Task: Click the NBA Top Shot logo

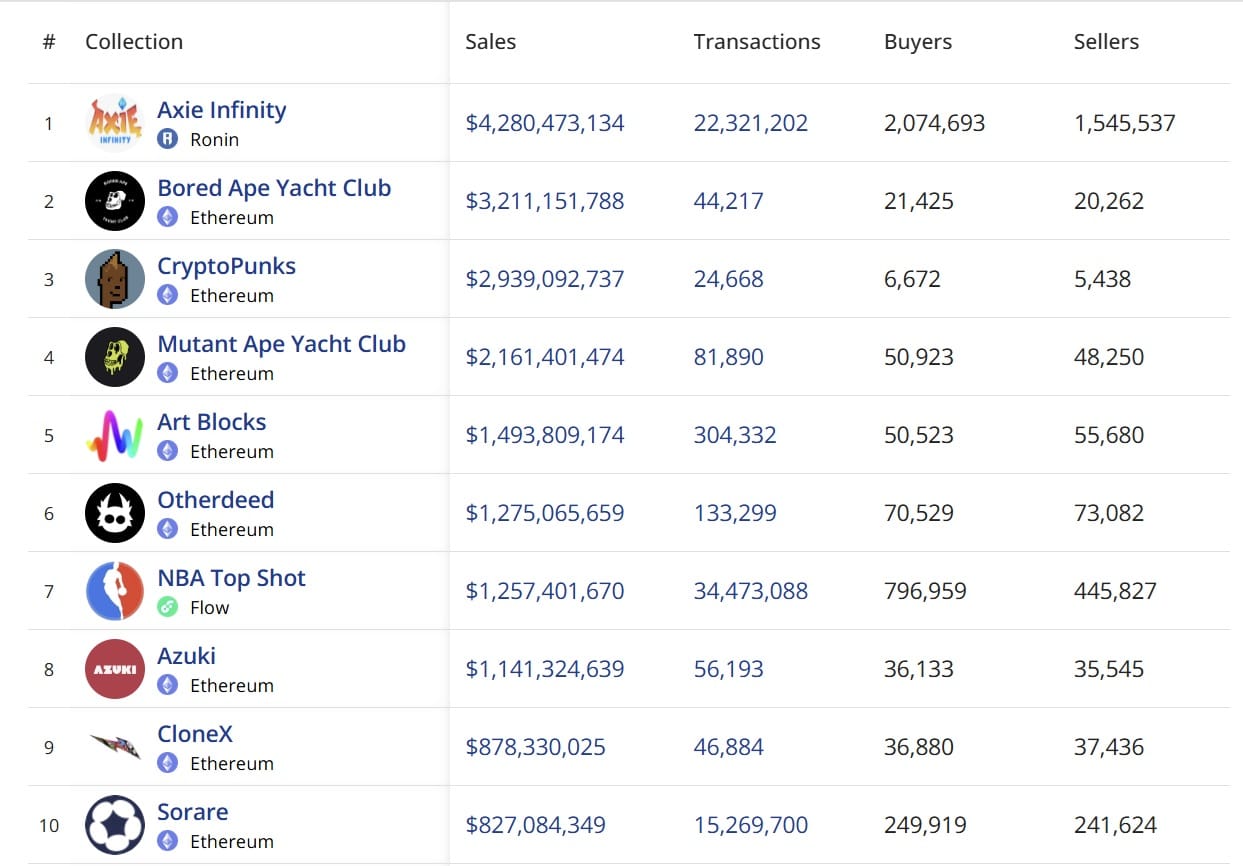Action: coord(115,591)
